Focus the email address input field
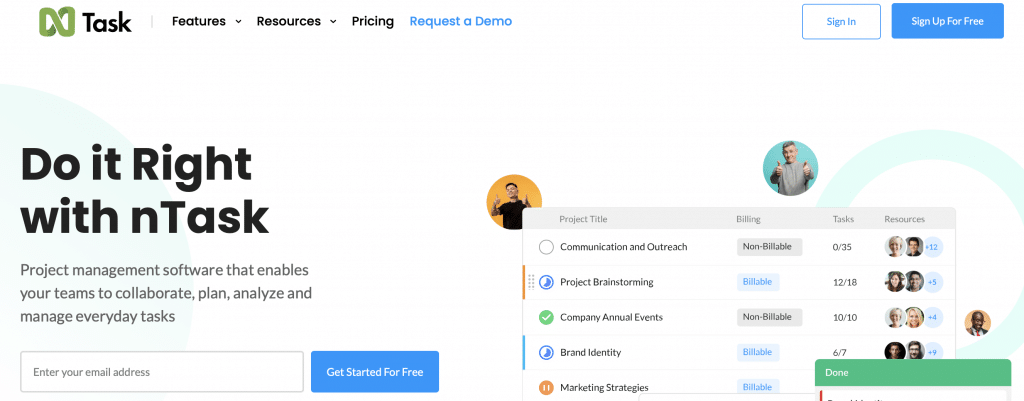The width and height of the screenshot is (1024, 401). coord(162,372)
